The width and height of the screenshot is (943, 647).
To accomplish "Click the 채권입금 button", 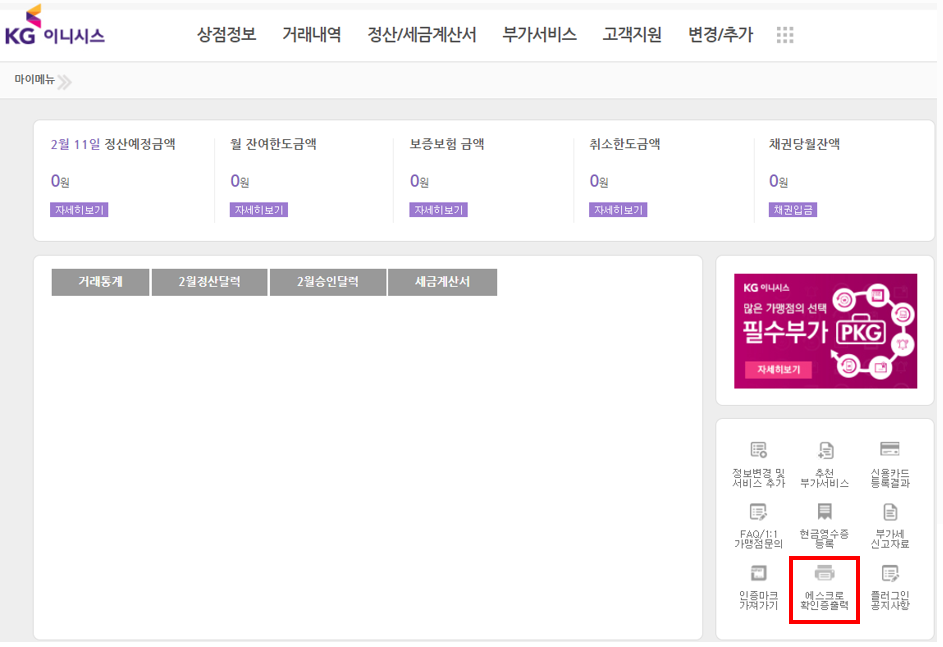I will click(x=793, y=210).
